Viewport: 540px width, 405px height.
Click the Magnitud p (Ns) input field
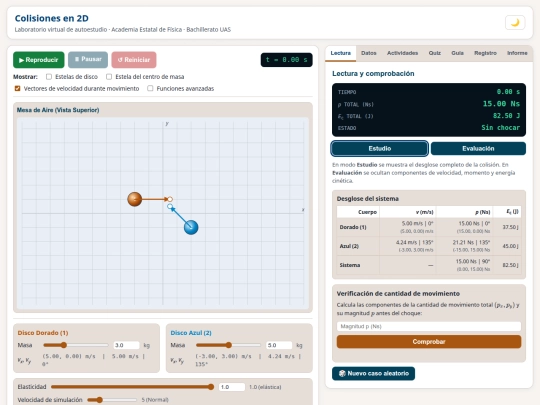(x=429, y=326)
